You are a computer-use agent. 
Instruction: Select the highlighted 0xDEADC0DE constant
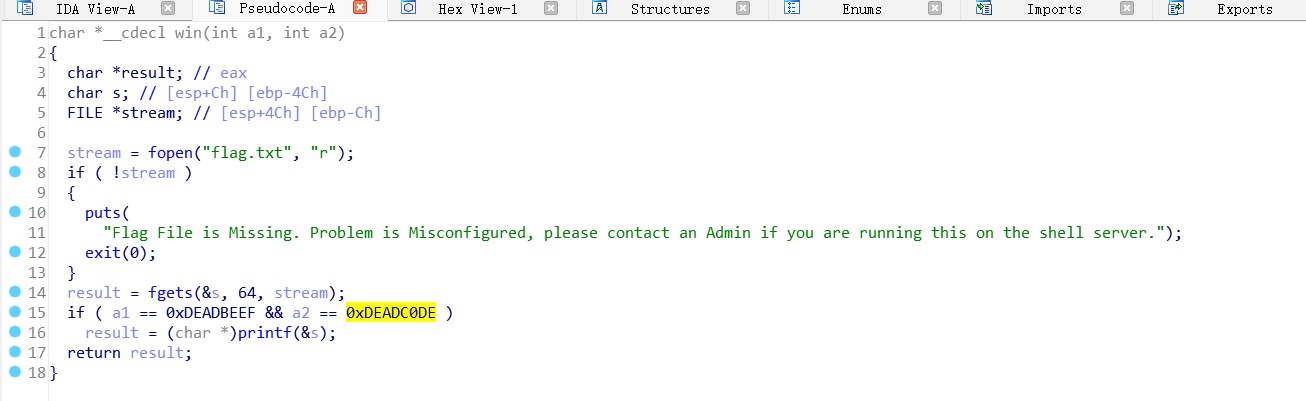(x=391, y=313)
